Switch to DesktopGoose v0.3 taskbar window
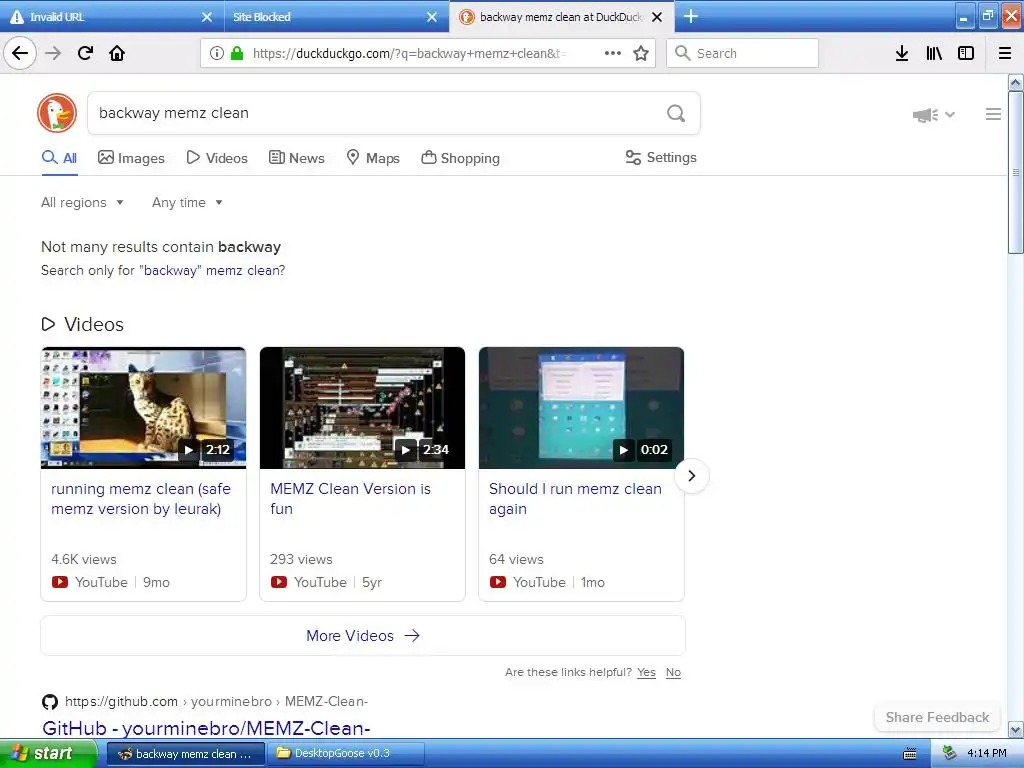Screen dimensions: 1024x768 pos(346,754)
